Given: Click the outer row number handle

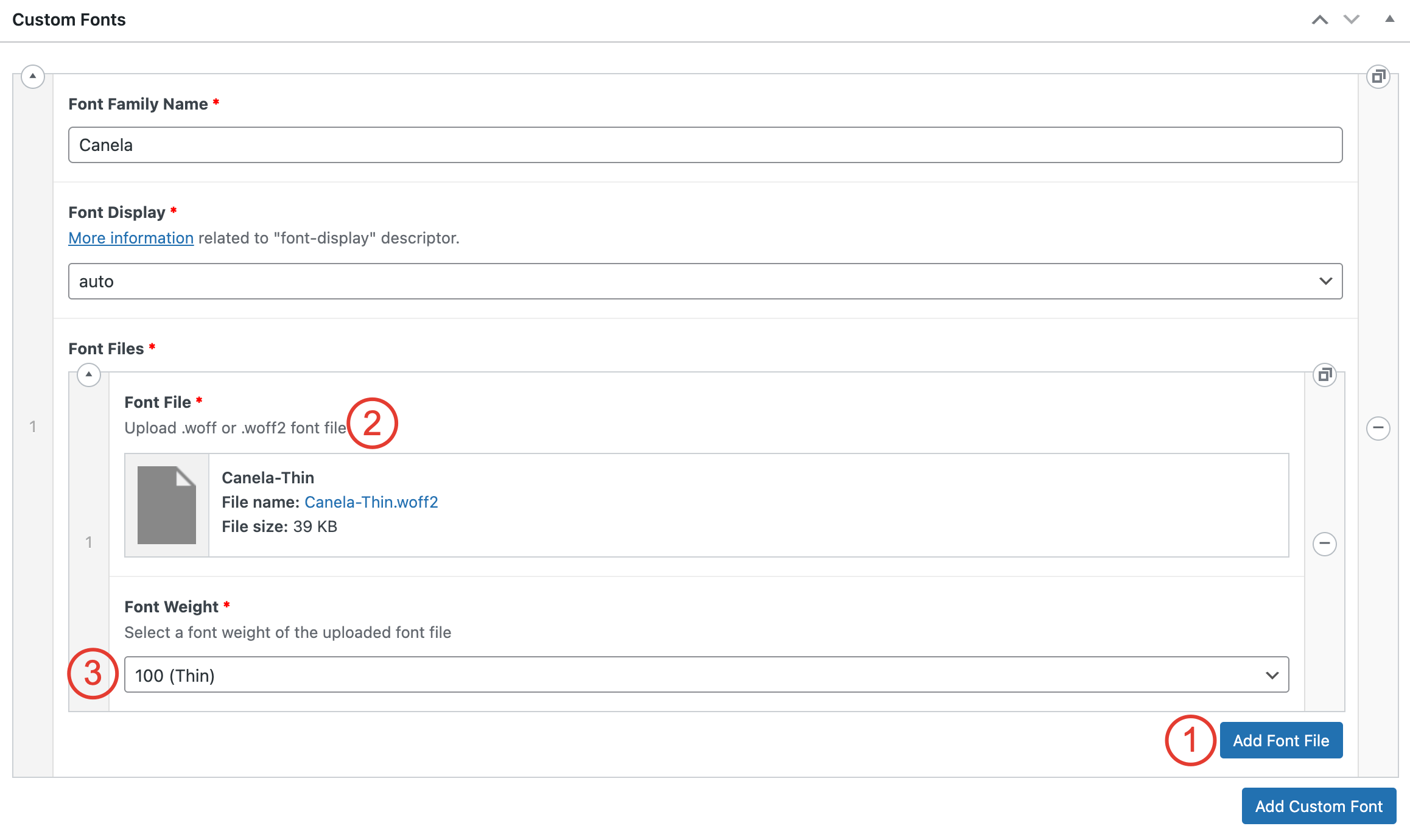Looking at the screenshot, I should (33, 427).
